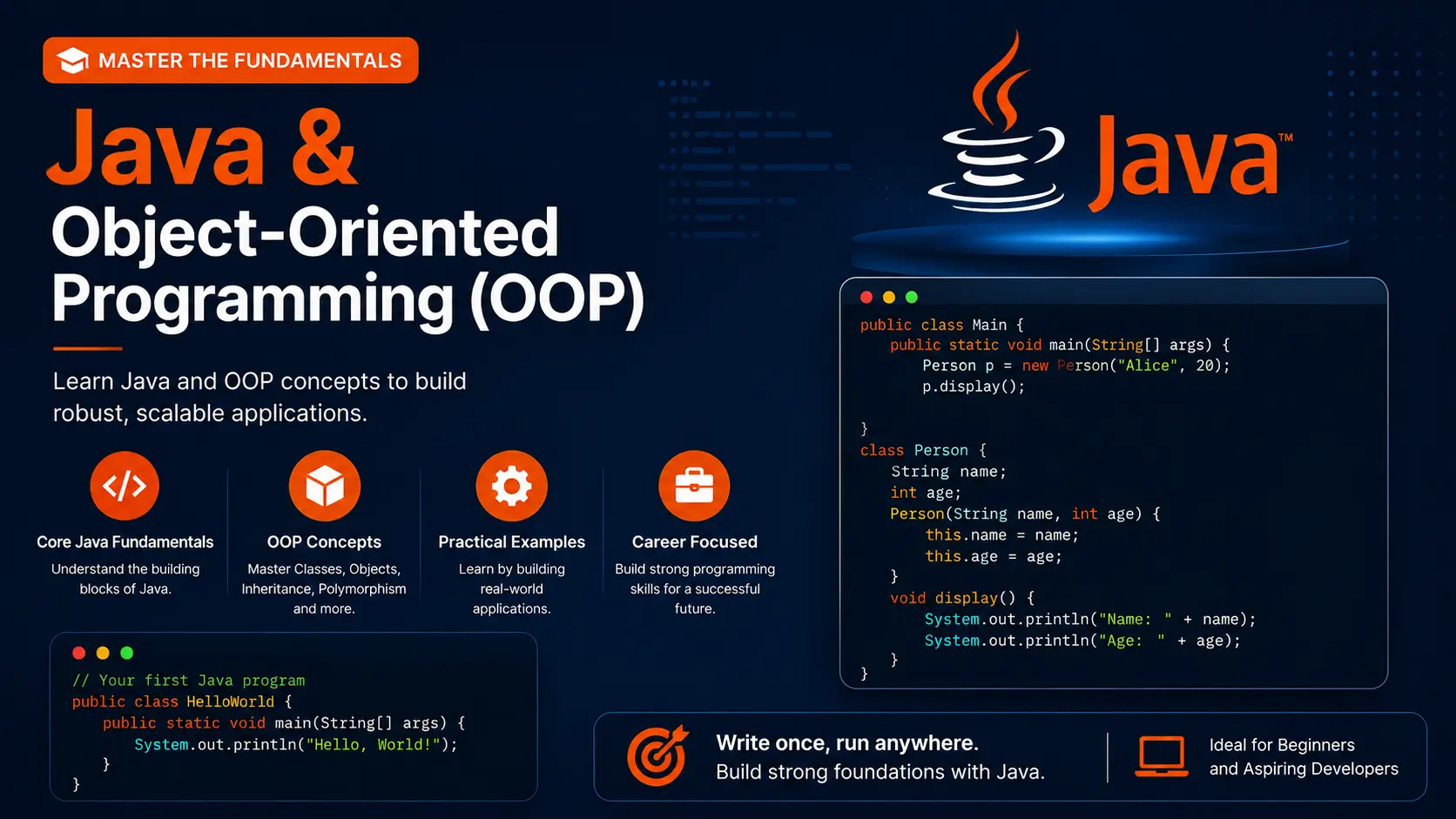The image size is (1456, 819).
Task: Click 'public class HelloWorld {' line
Action: pos(182,702)
